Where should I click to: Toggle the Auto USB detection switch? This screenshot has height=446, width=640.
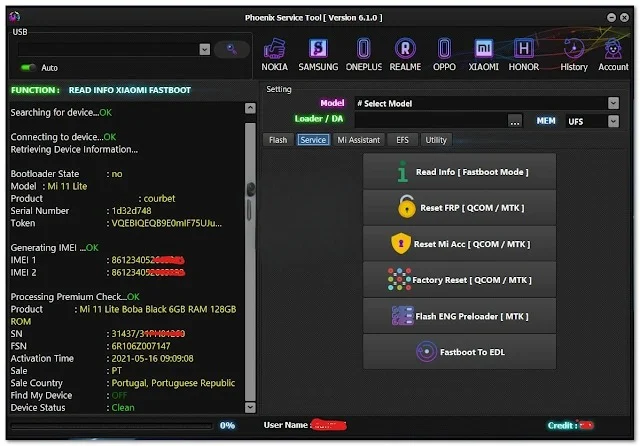pyautogui.click(x=28, y=67)
